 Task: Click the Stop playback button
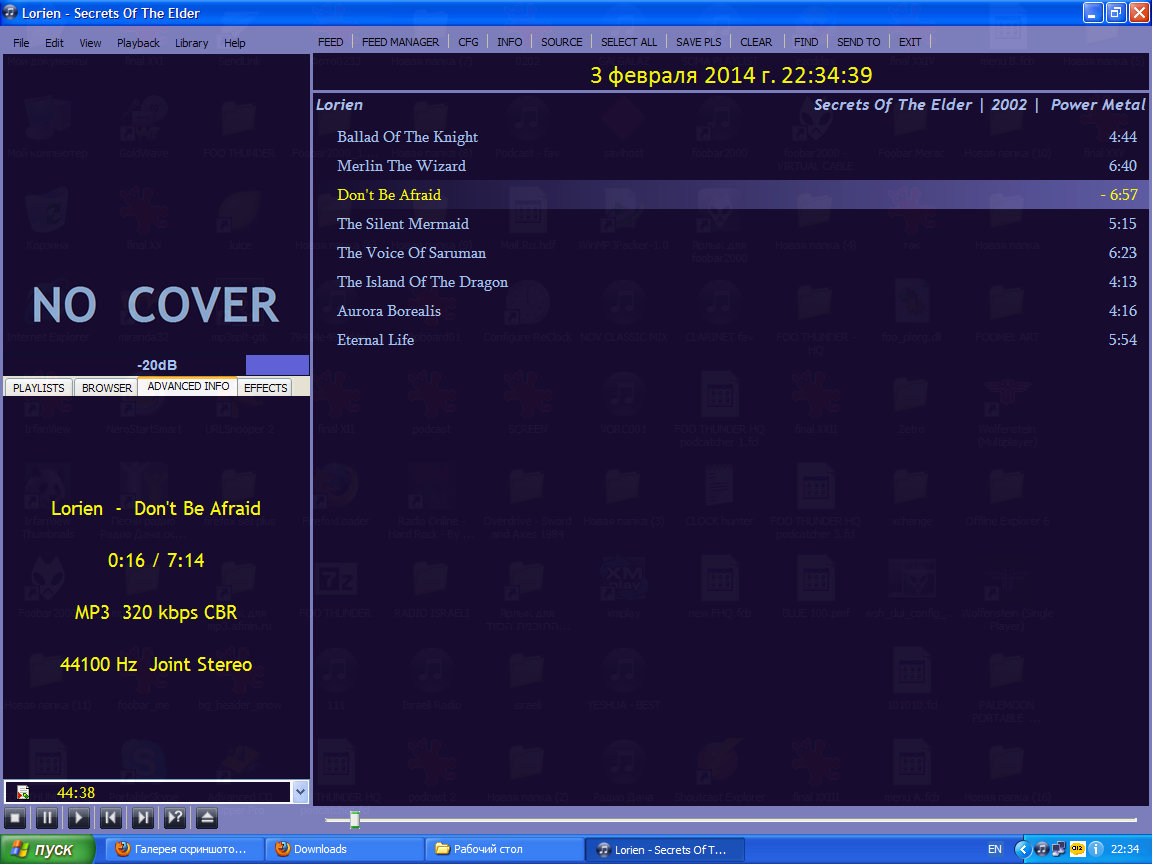(x=14, y=818)
